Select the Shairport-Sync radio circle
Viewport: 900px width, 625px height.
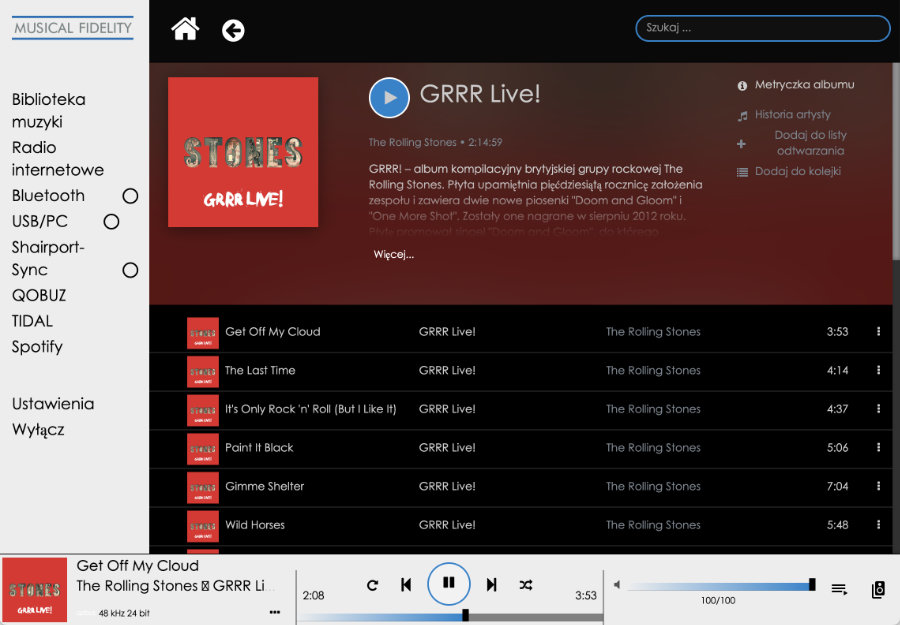coord(130,270)
